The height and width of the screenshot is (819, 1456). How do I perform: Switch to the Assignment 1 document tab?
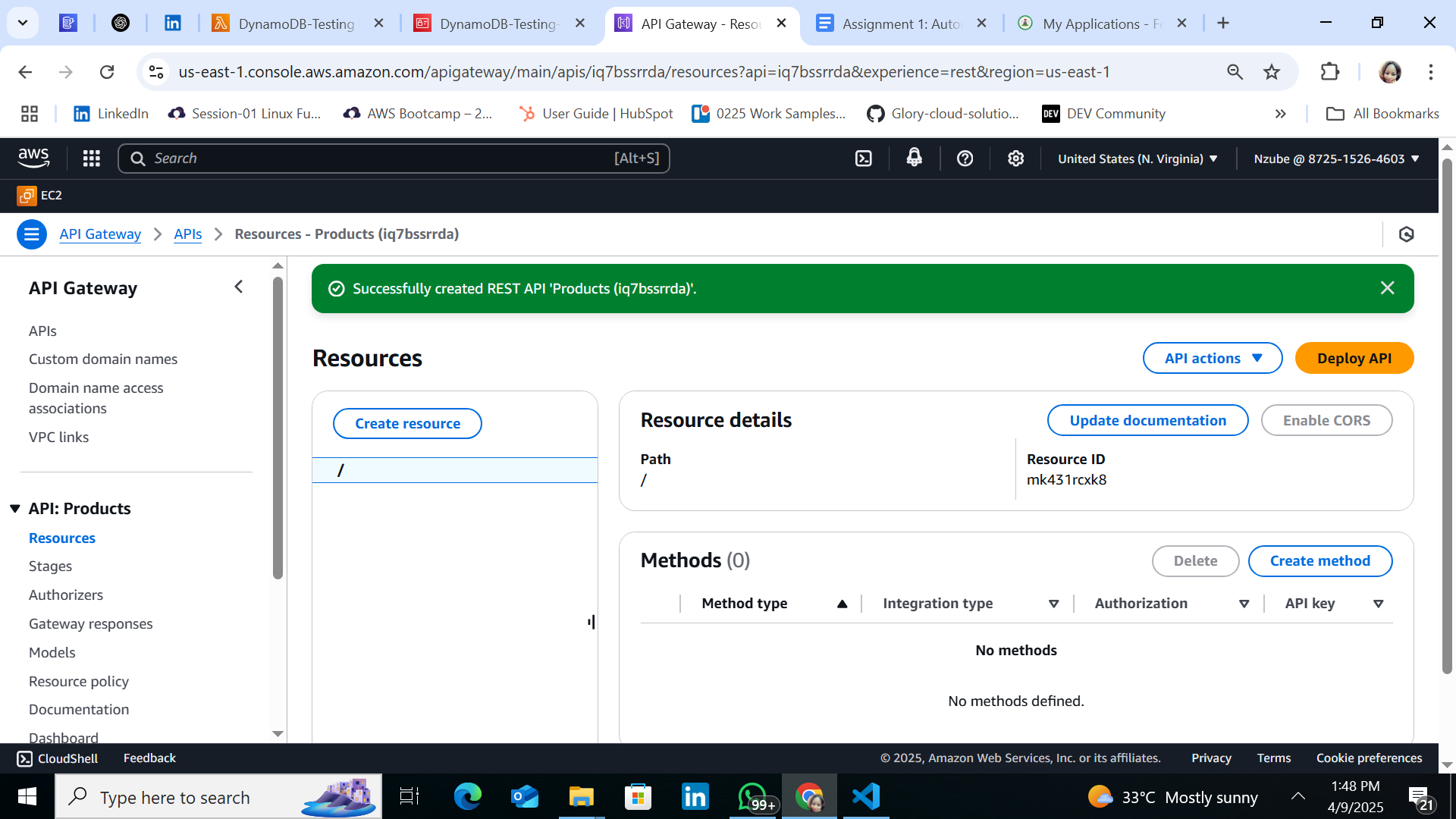coord(900,24)
